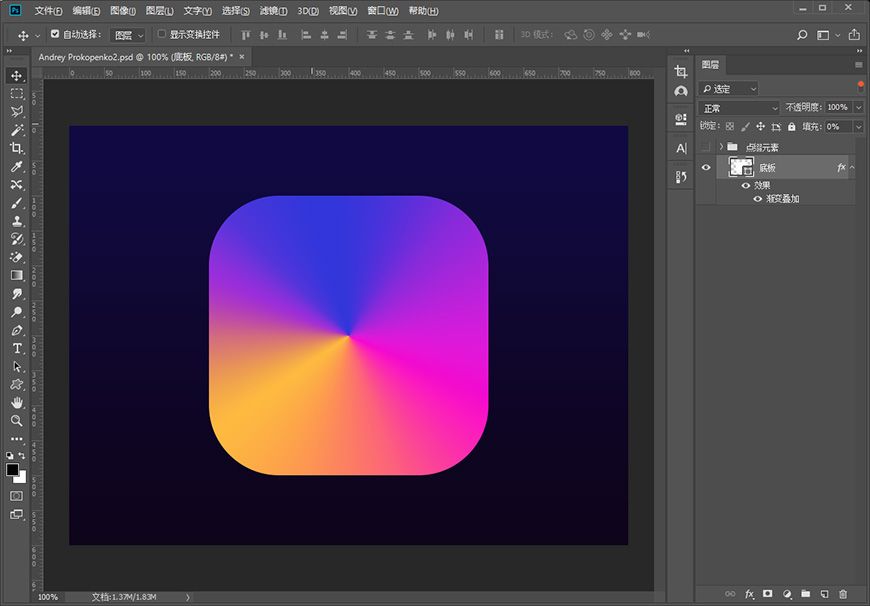The height and width of the screenshot is (606, 870).
Task: Select the Pen tool
Action: 17,330
